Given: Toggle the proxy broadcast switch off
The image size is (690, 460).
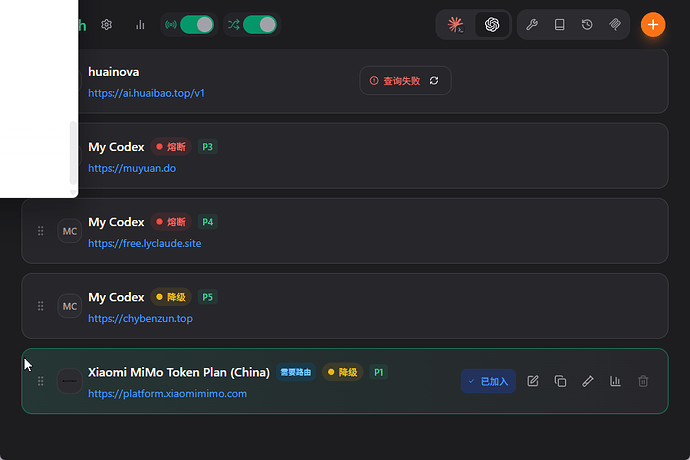Looking at the screenshot, I should click(197, 25).
